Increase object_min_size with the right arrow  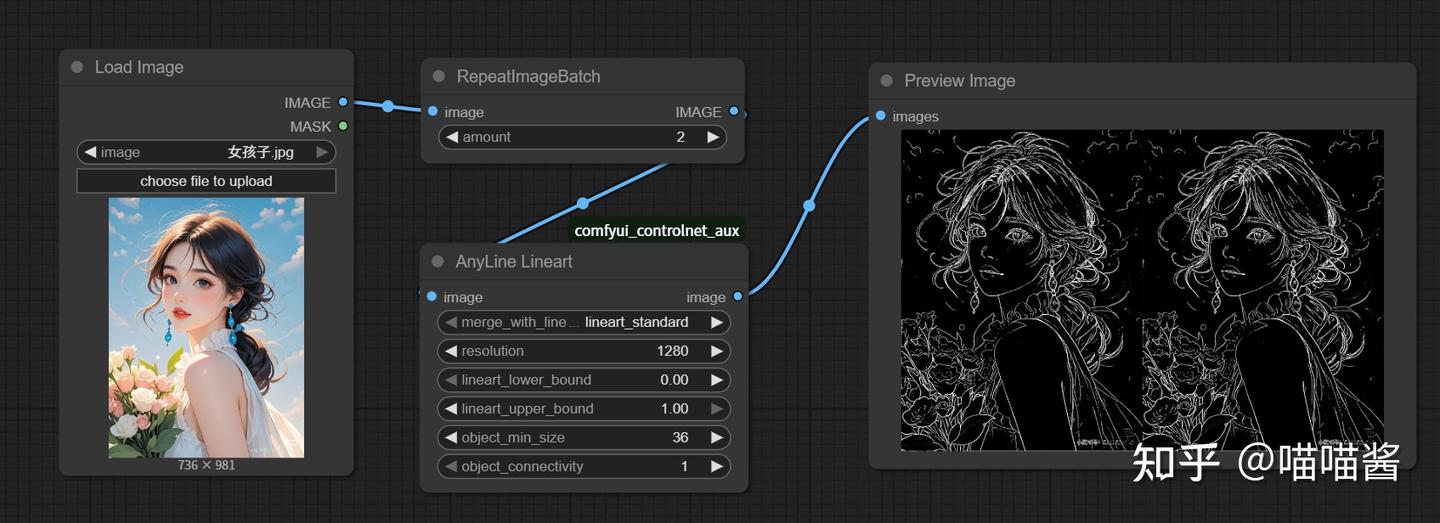coord(716,437)
